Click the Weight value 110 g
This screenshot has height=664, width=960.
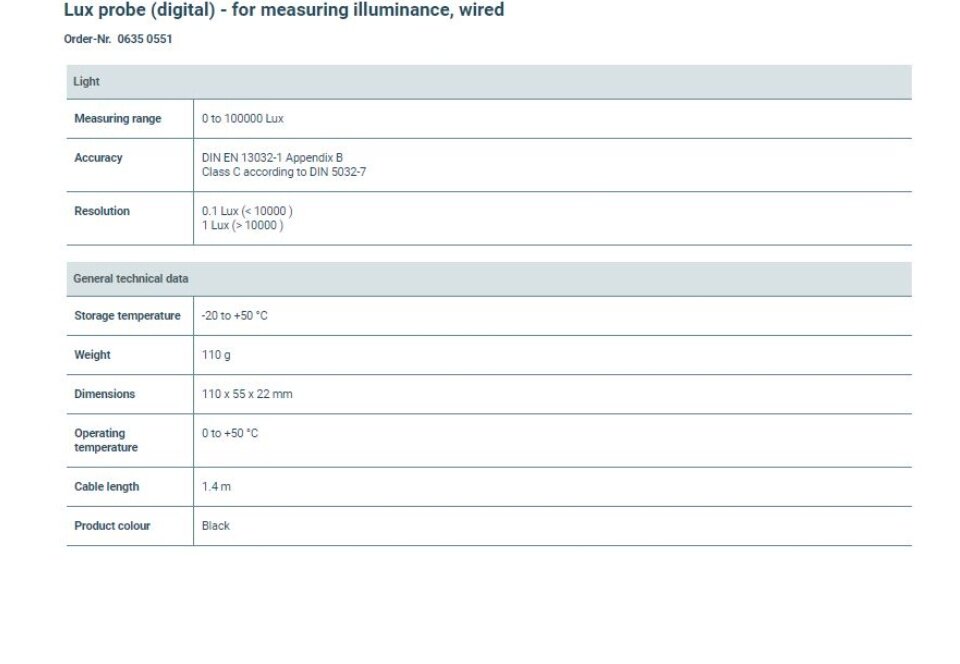[216, 355]
